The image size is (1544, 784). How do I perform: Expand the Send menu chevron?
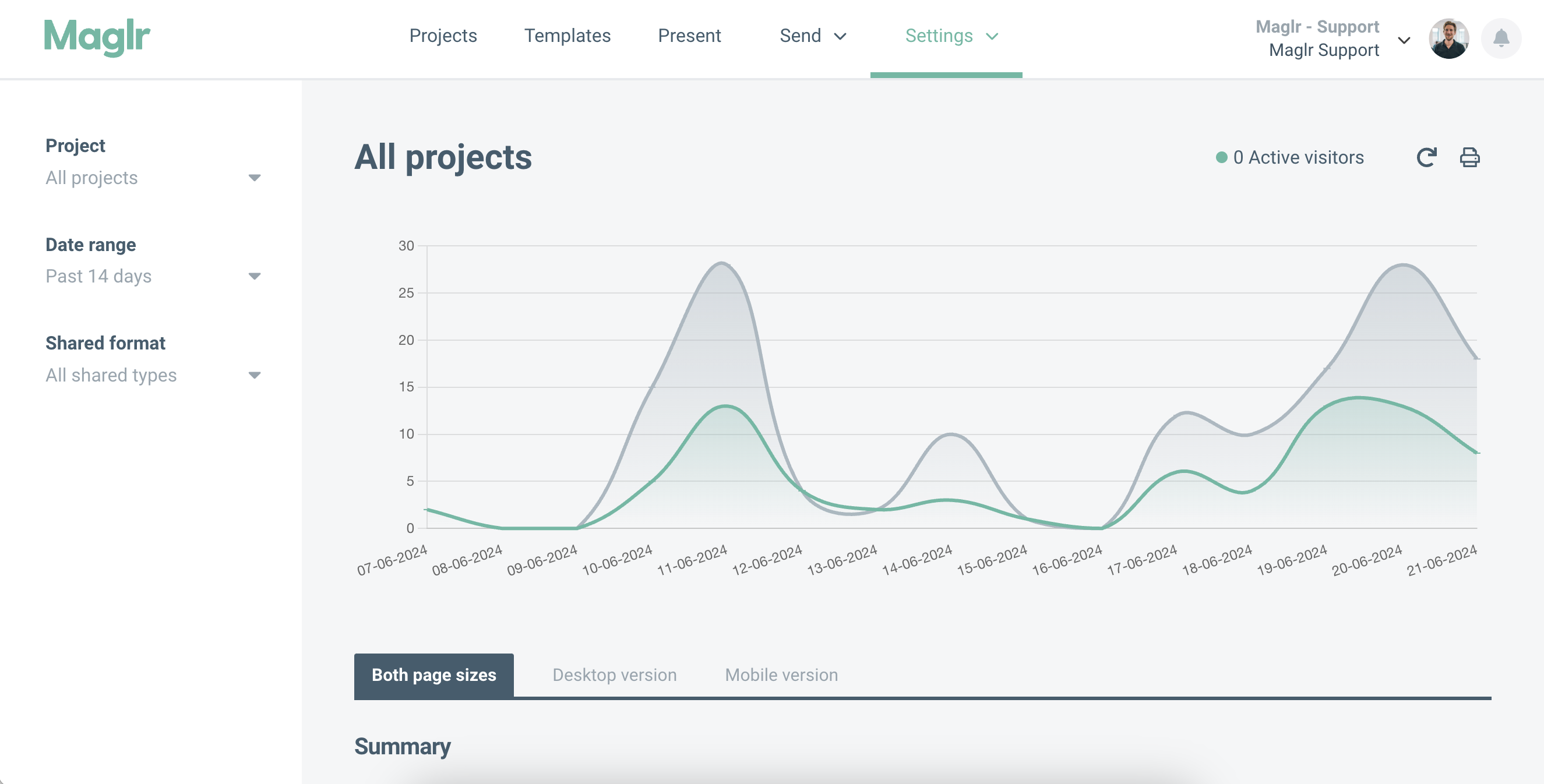[840, 37]
